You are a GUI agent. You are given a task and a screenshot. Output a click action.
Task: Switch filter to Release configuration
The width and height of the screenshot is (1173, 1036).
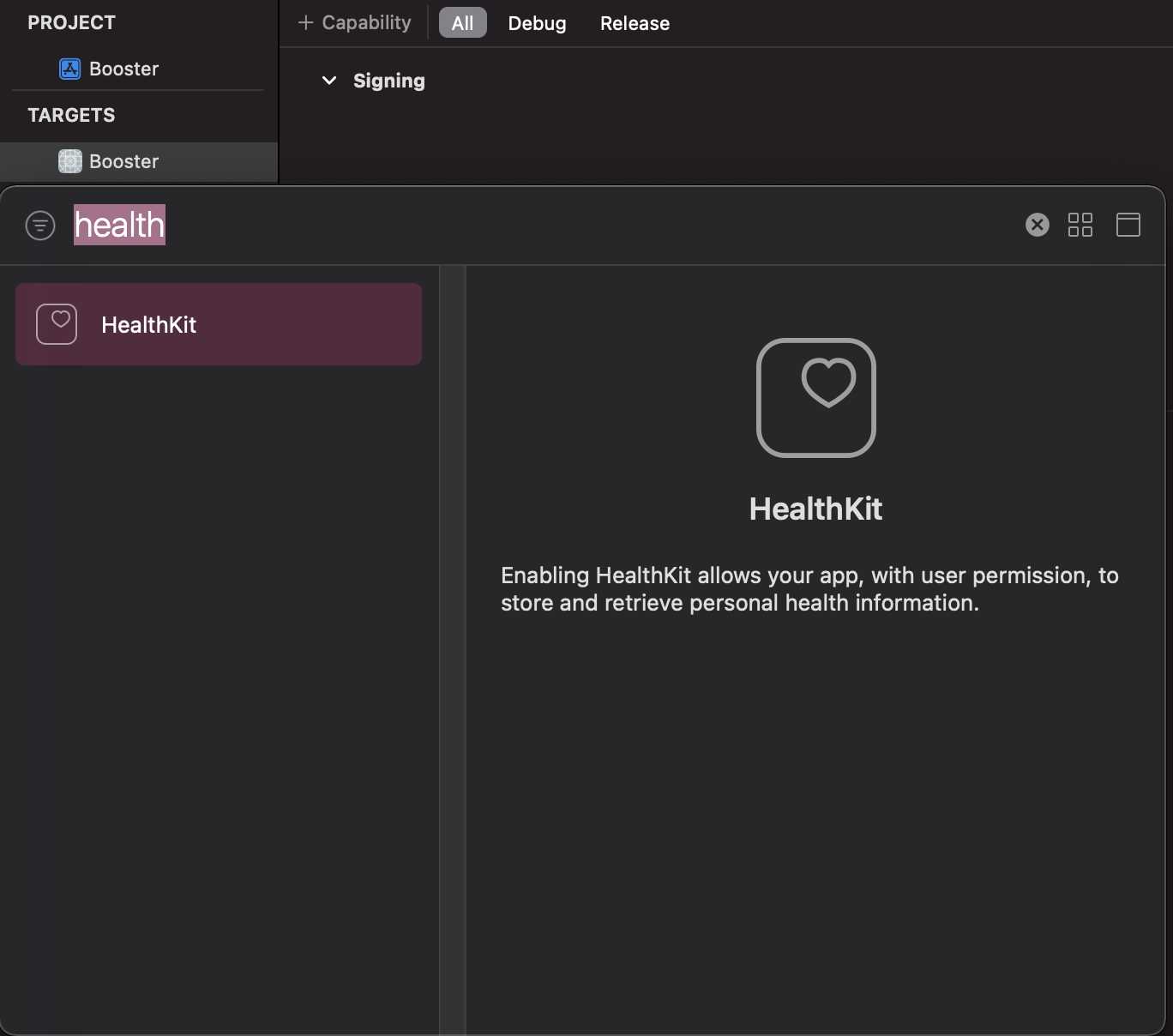tap(634, 22)
